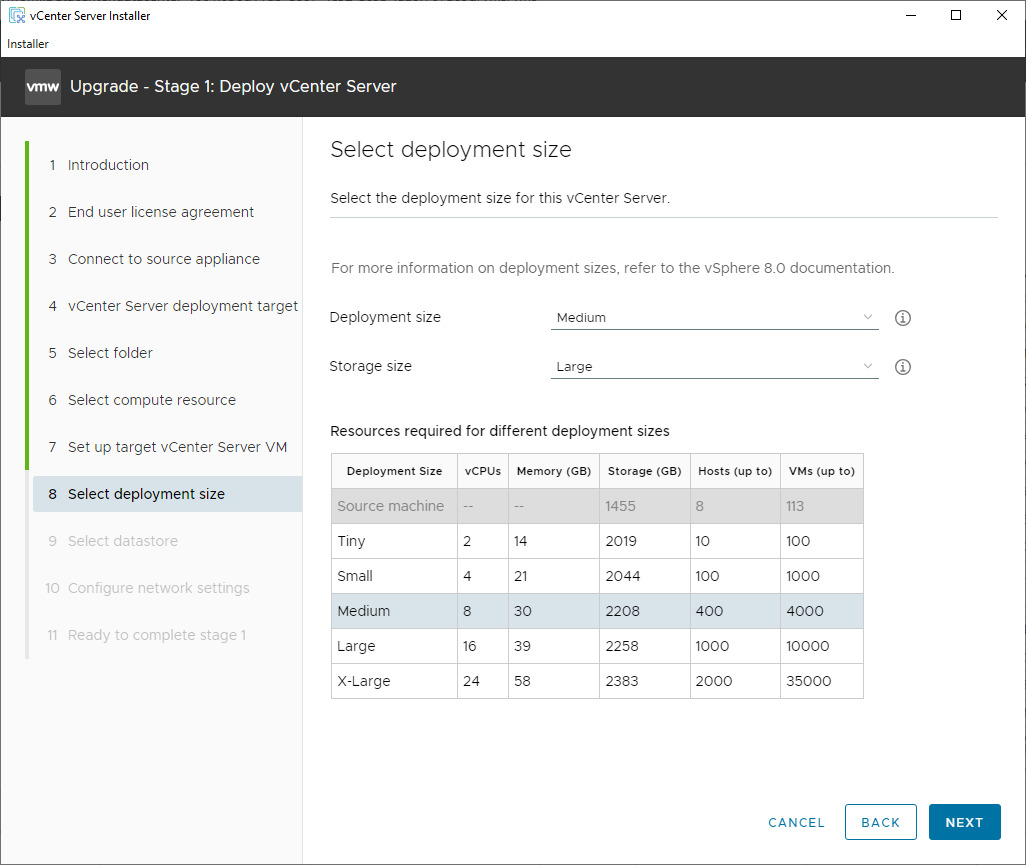This screenshot has width=1026, height=865.
Task: Open Set up target vCenter Server VM step
Action: pos(178,447)
